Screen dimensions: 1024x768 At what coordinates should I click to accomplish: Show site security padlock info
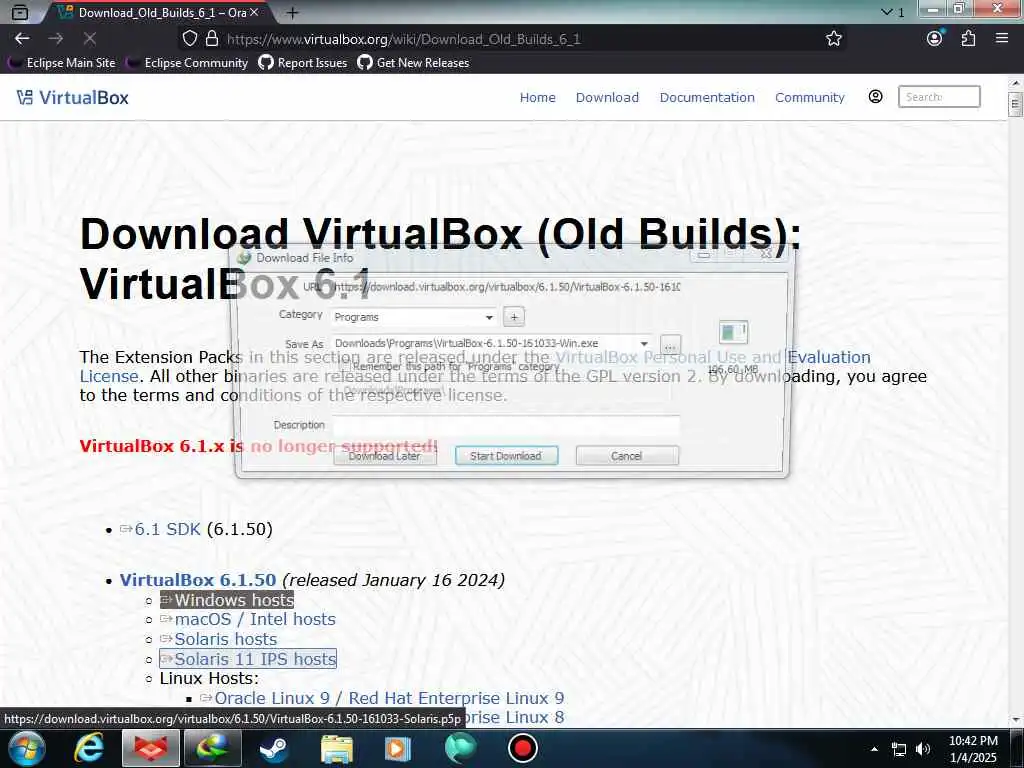click(x=212, y=39)
